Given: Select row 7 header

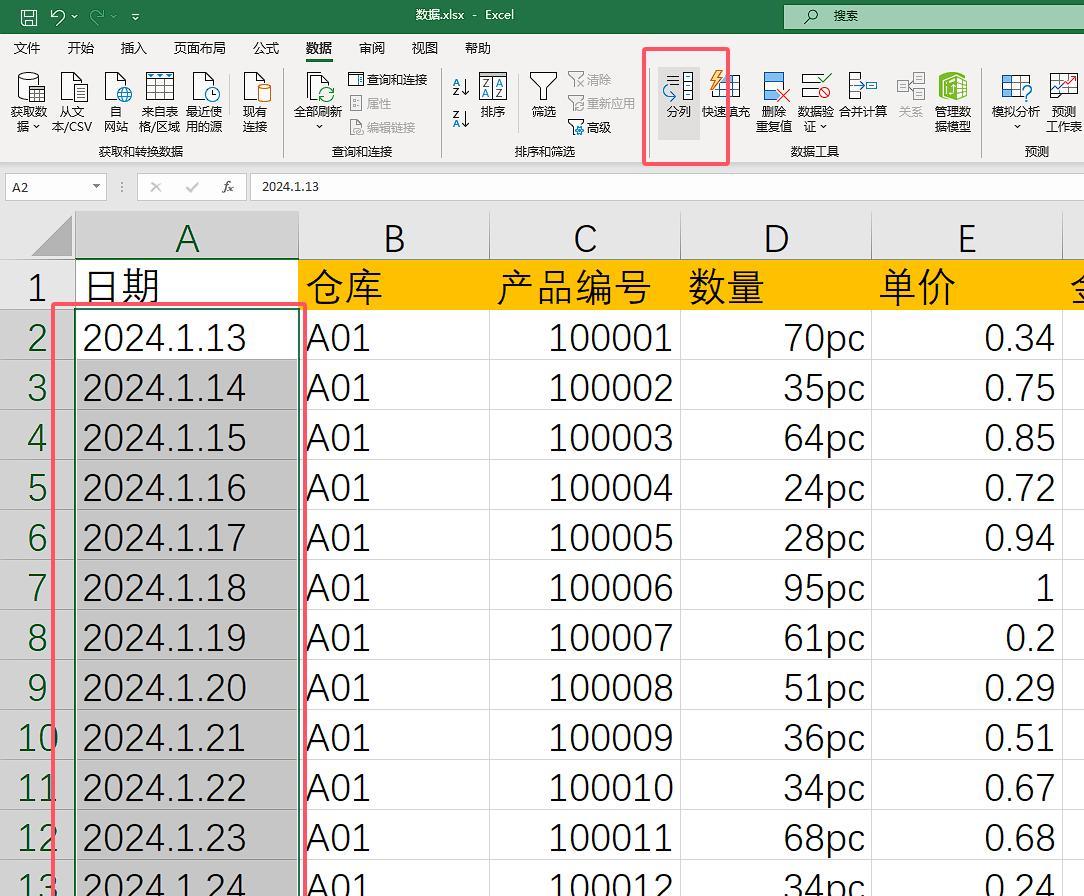Looking at the screenshot, I should (37, 587).
